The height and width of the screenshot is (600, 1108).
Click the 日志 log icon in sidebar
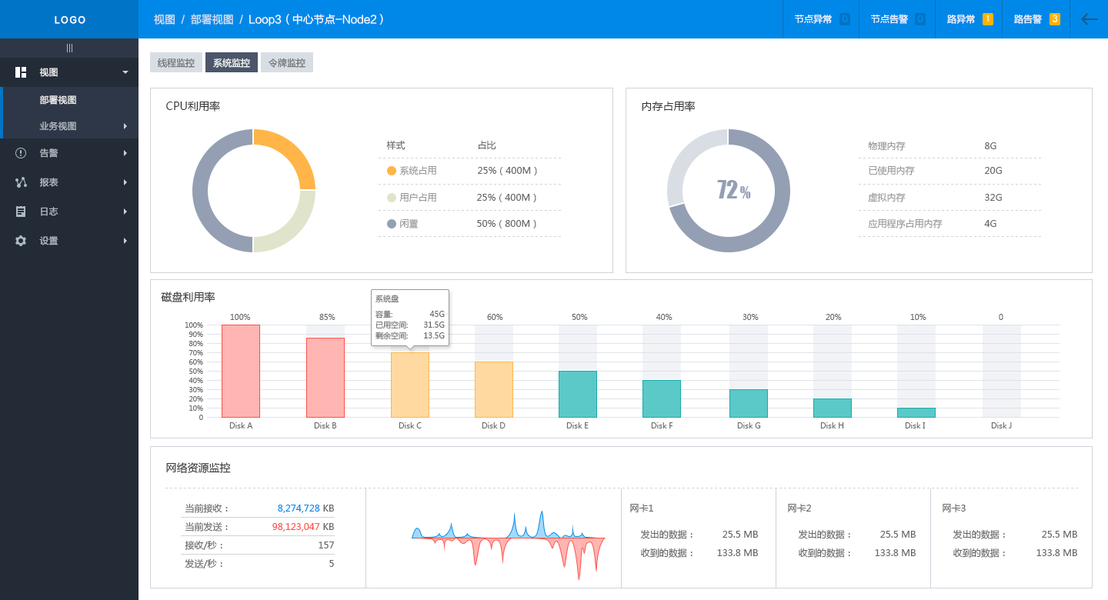(20, 211)
